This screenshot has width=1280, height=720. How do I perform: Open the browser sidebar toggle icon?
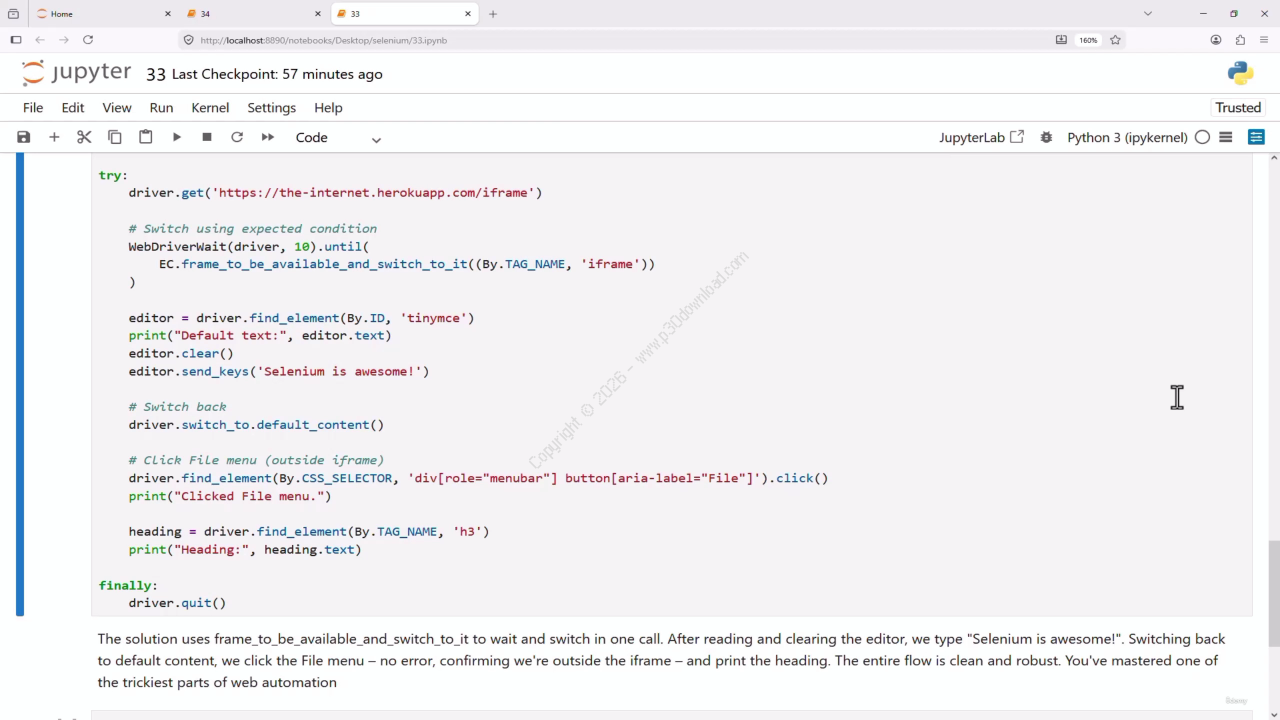[16, 40]
